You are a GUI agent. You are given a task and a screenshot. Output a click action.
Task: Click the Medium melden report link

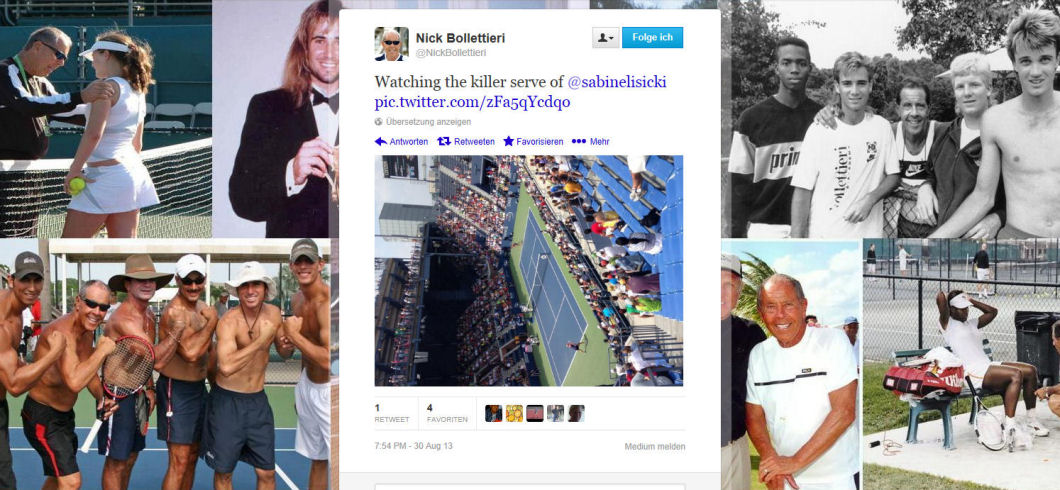654,447
